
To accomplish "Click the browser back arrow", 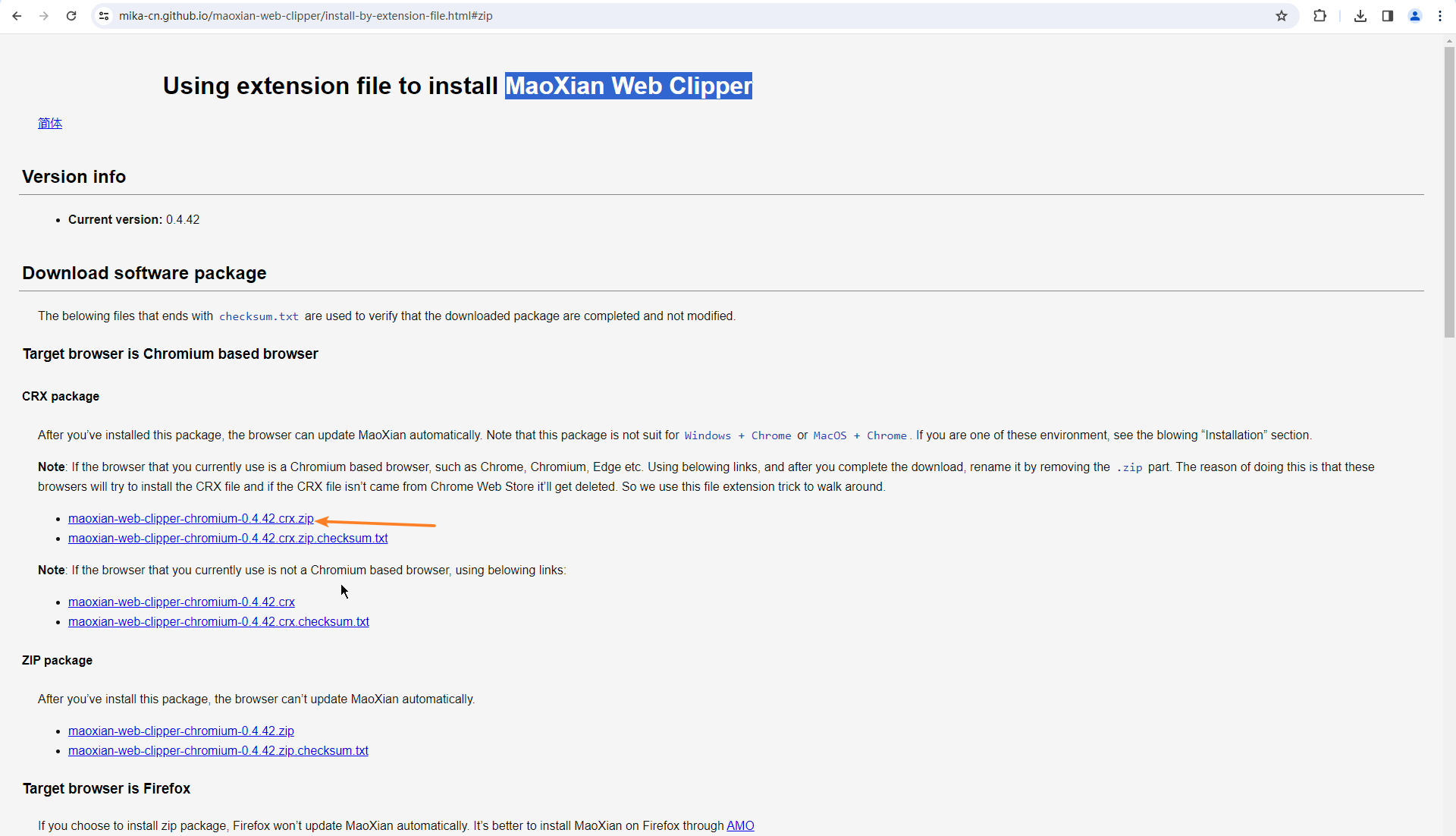I will [17, 16].
